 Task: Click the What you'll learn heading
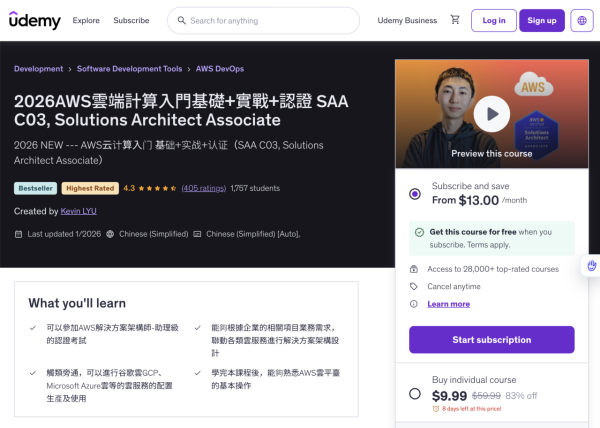pos(77,303)
